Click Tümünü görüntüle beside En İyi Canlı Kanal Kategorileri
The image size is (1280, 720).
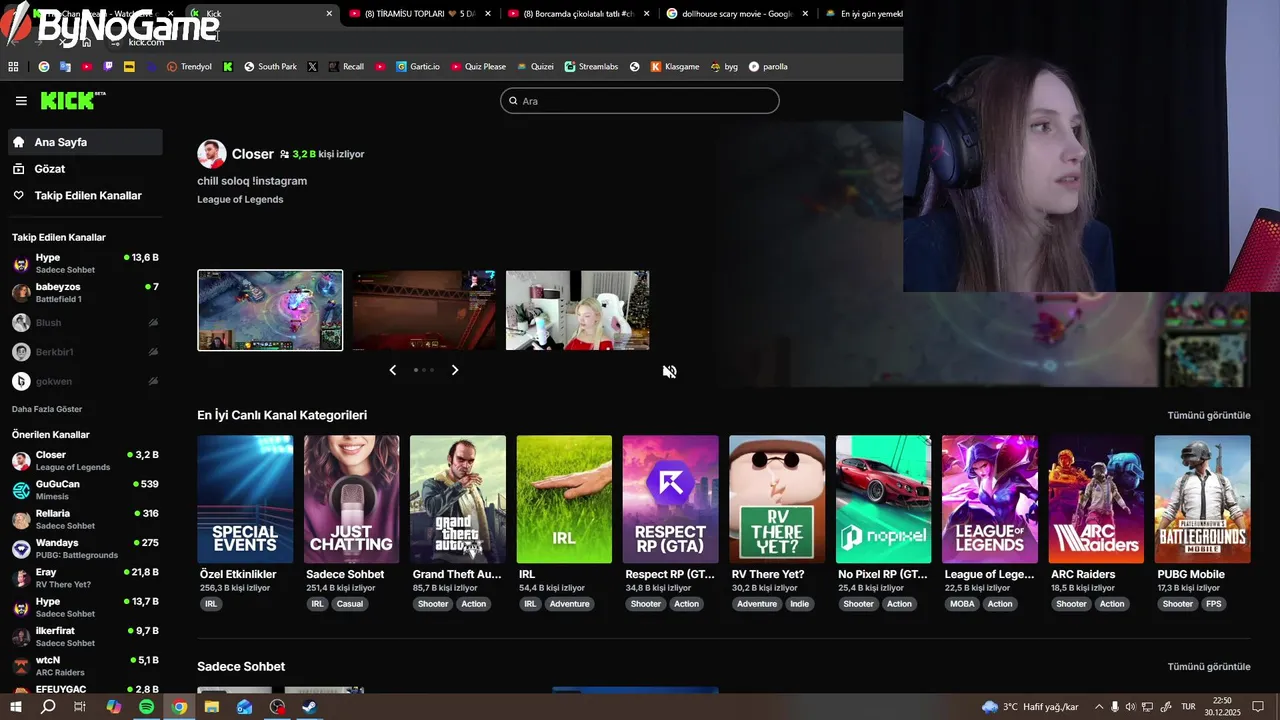[x=1209, y=415]
